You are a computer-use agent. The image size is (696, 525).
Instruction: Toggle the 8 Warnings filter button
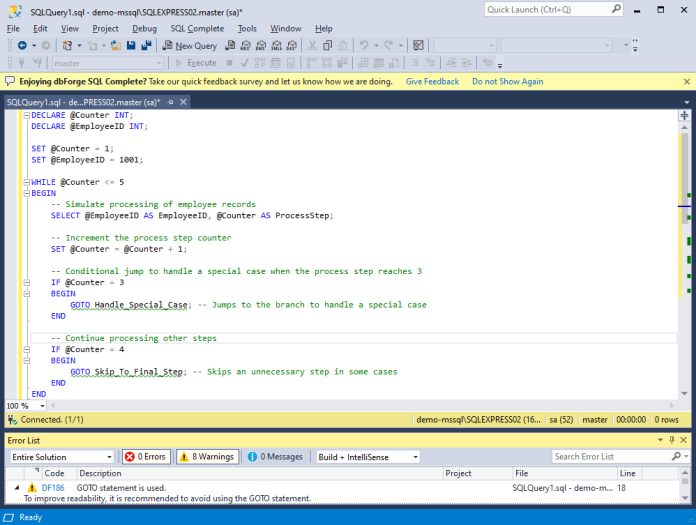coord(208,457)
